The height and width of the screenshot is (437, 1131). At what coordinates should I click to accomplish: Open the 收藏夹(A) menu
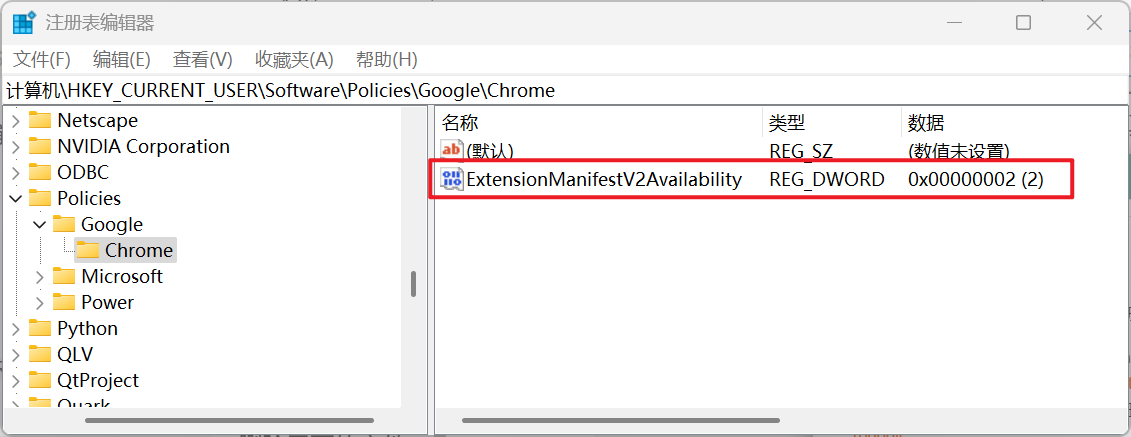(x=294, y=59)
